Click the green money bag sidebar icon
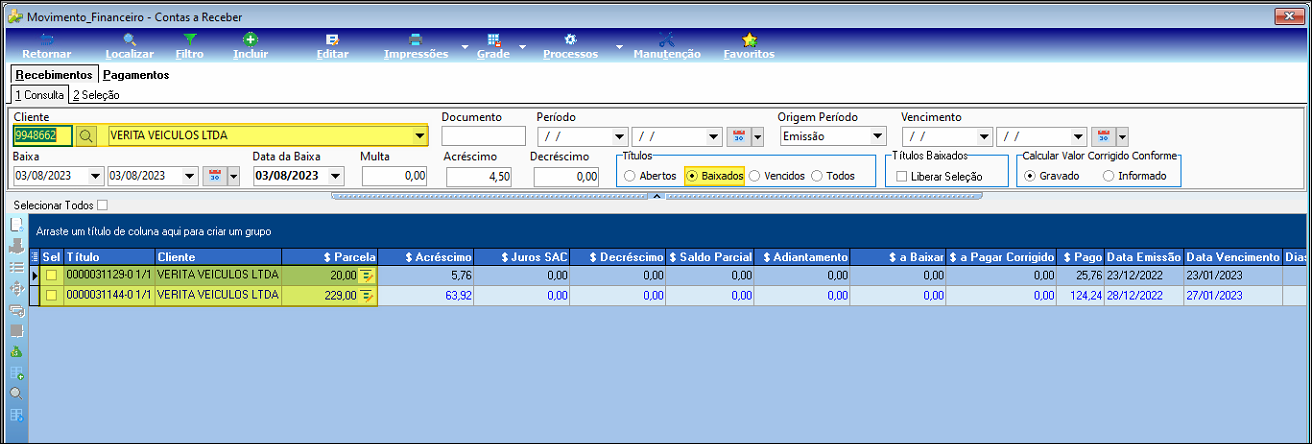The image size is (1312, 444). click(x=16, y=352)
